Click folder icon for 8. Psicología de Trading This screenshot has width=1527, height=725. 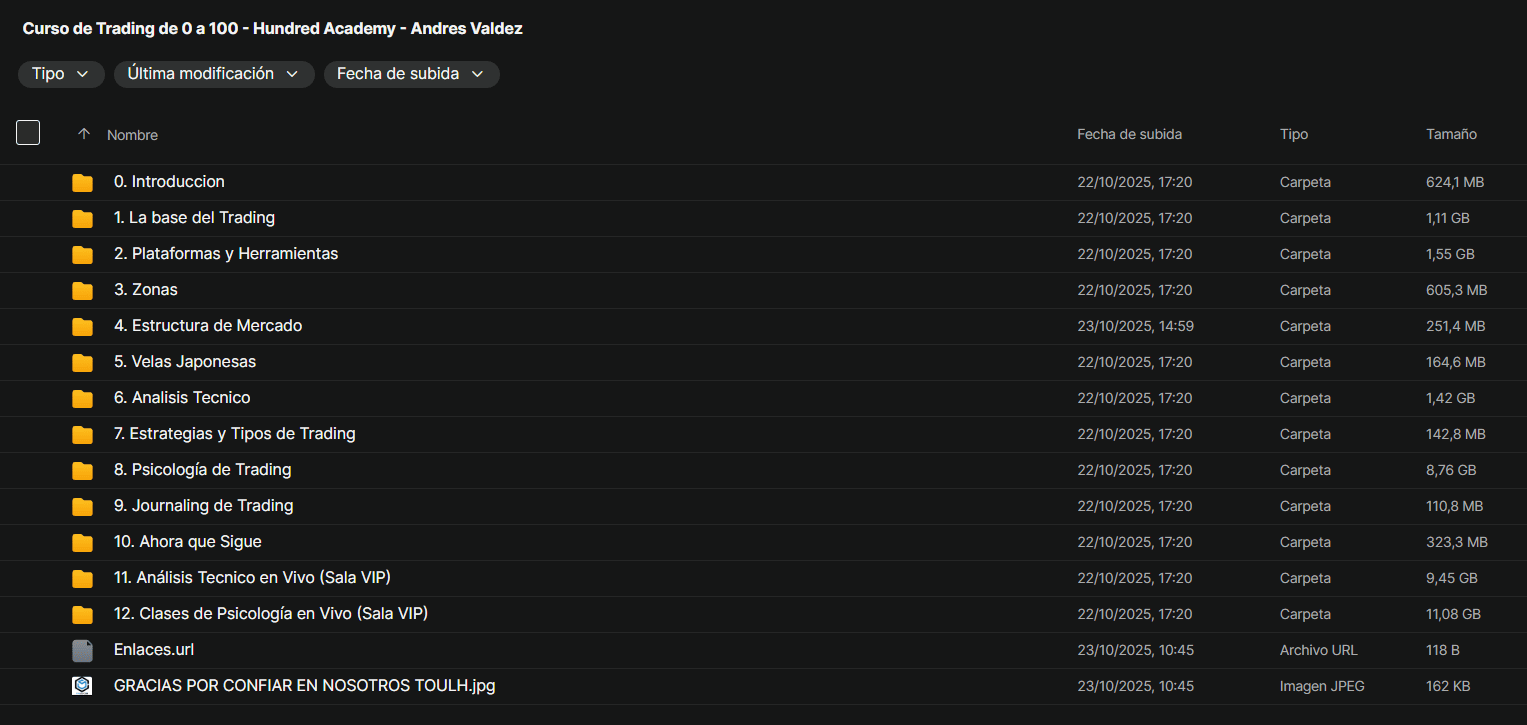pos(82,471)
